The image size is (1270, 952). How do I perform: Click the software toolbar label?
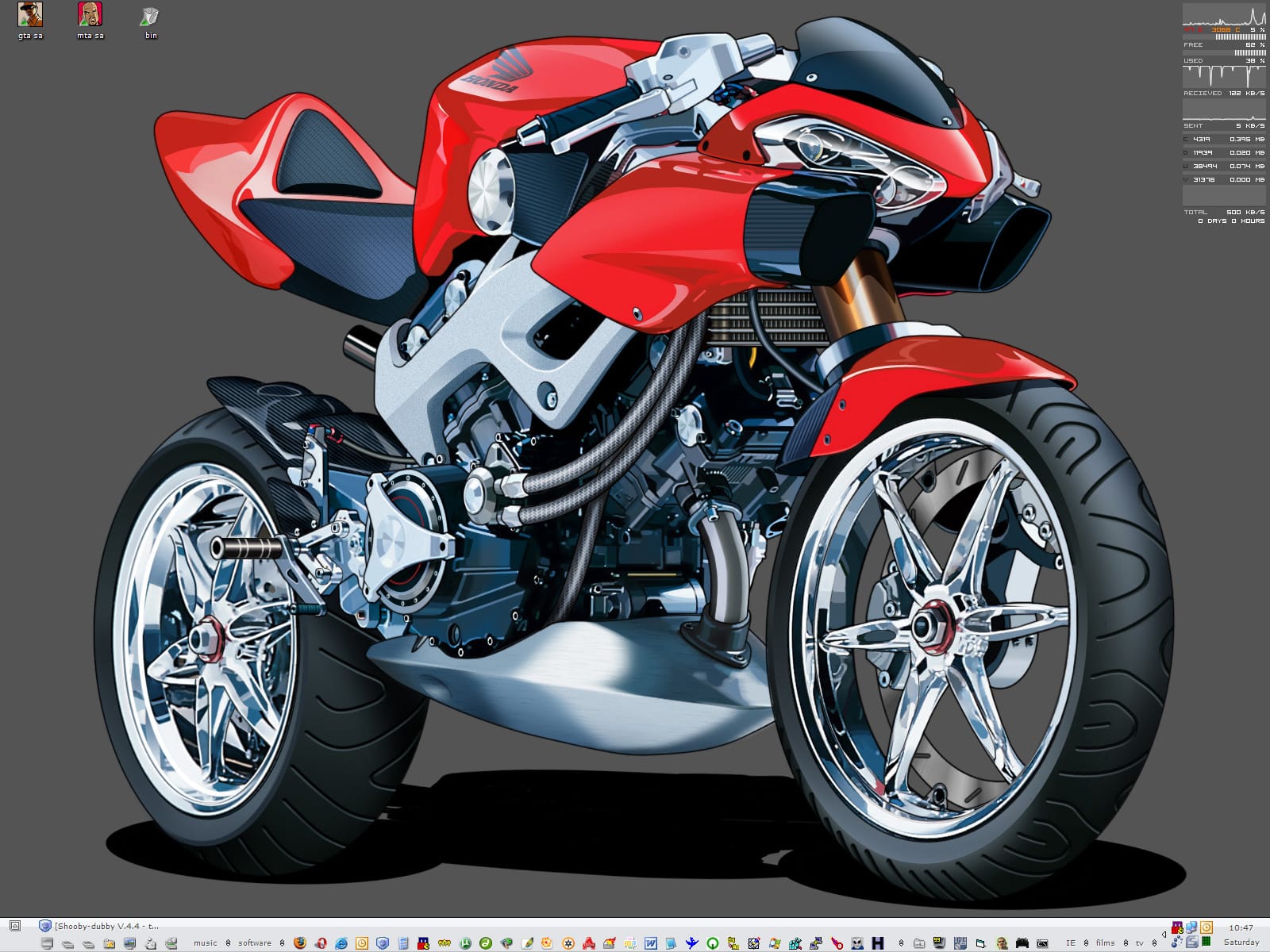255,943
